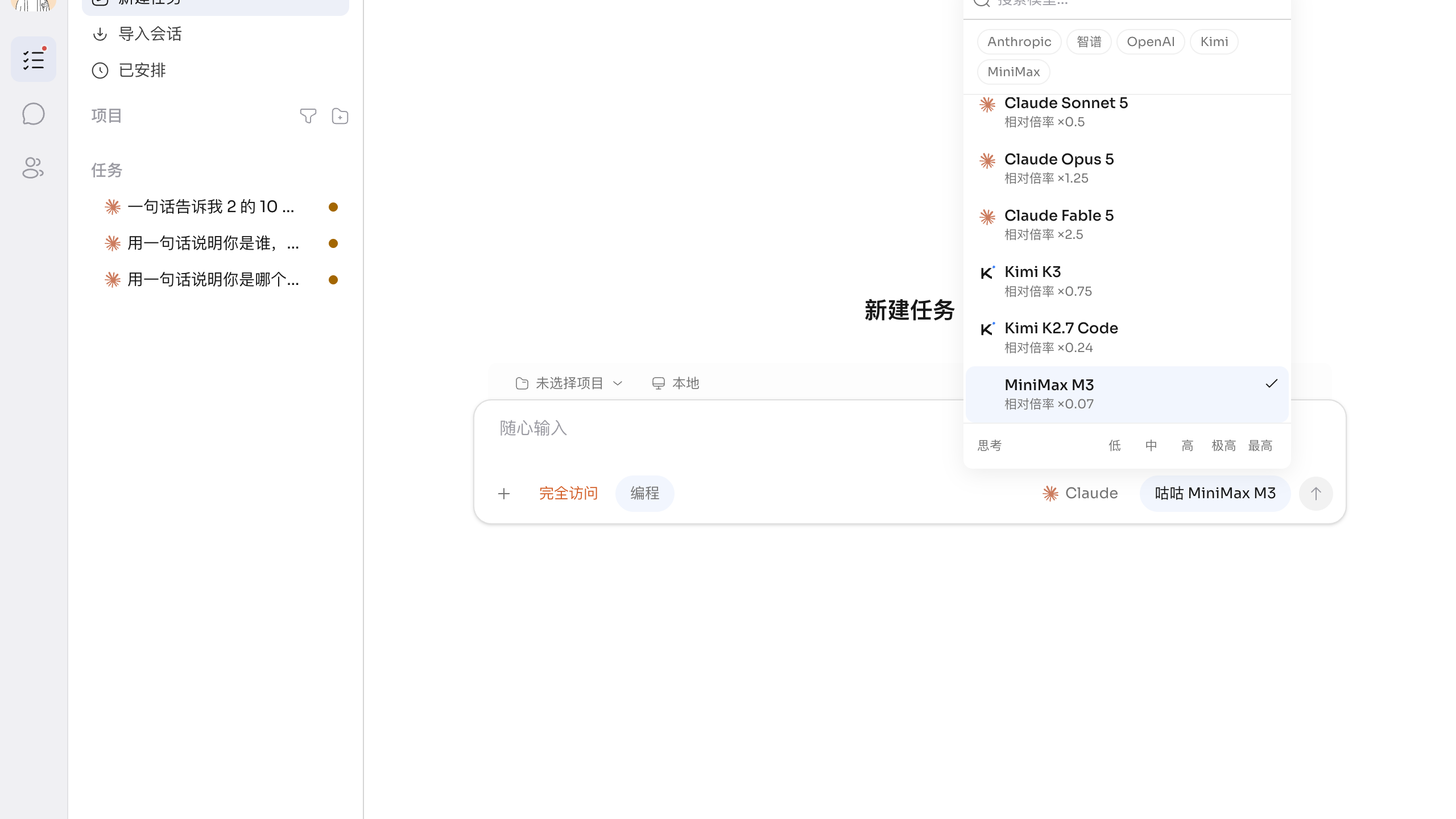The image size is (1456, 819).
Task: Set thinking level to 最高
Action: click(x=1260, y=446)
